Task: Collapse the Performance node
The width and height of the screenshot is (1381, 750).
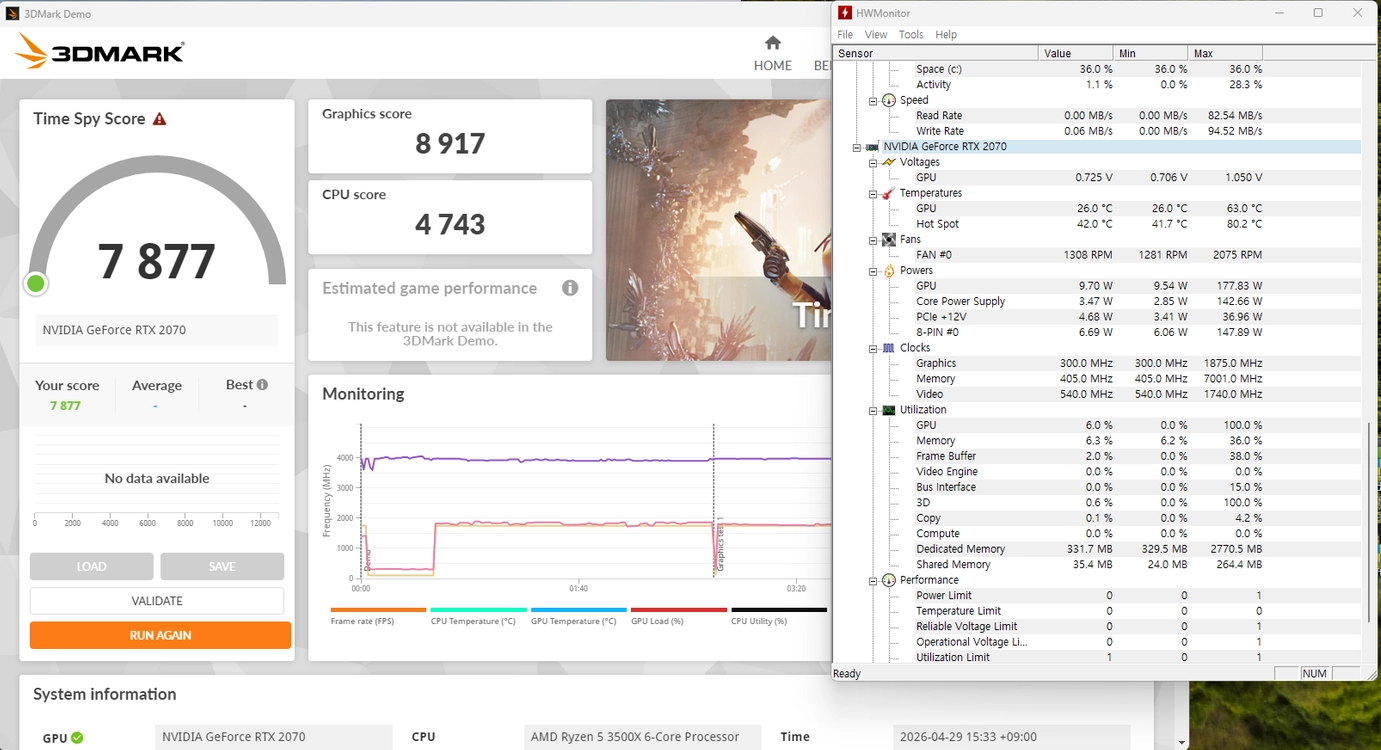Action: pyautogui.click(x=873, y=581)
